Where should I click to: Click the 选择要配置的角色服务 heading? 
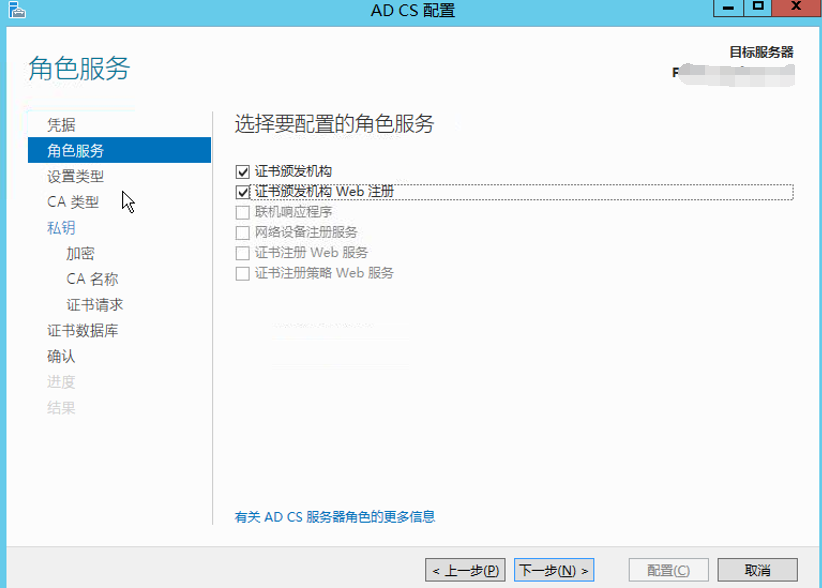[x=334, y=124]
